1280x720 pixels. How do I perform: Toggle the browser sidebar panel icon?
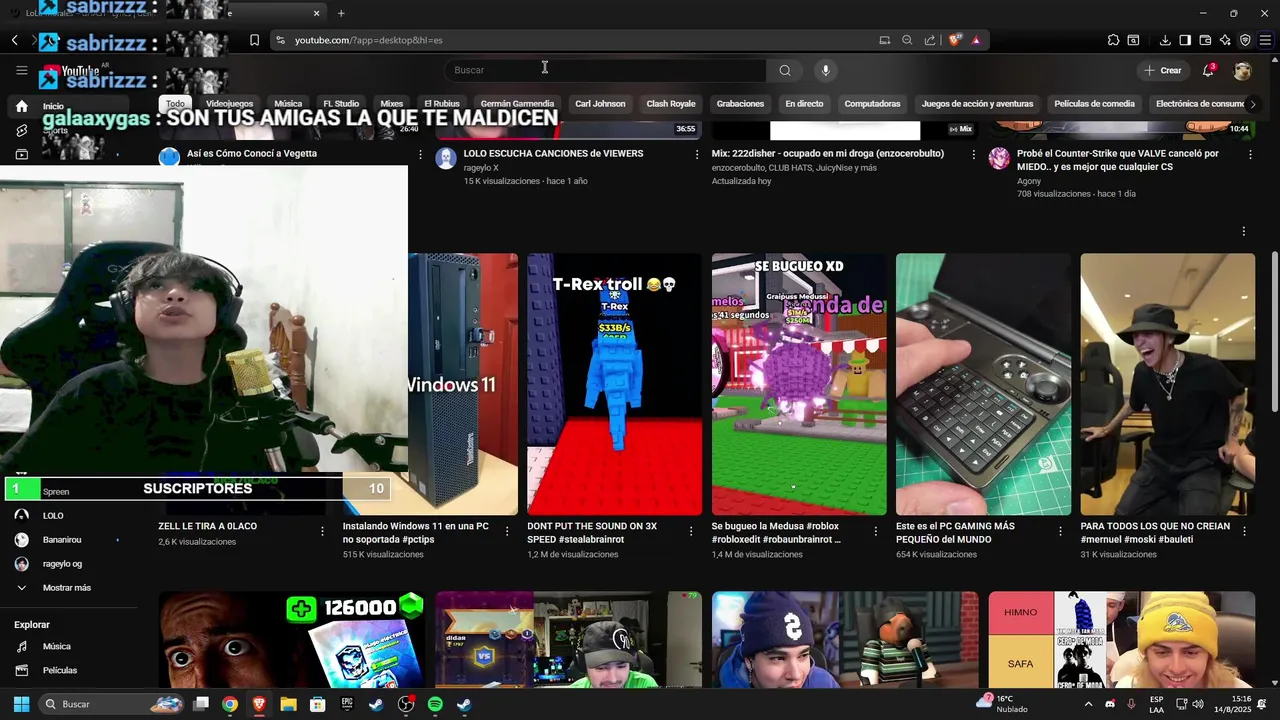(x=1185, y=40)
